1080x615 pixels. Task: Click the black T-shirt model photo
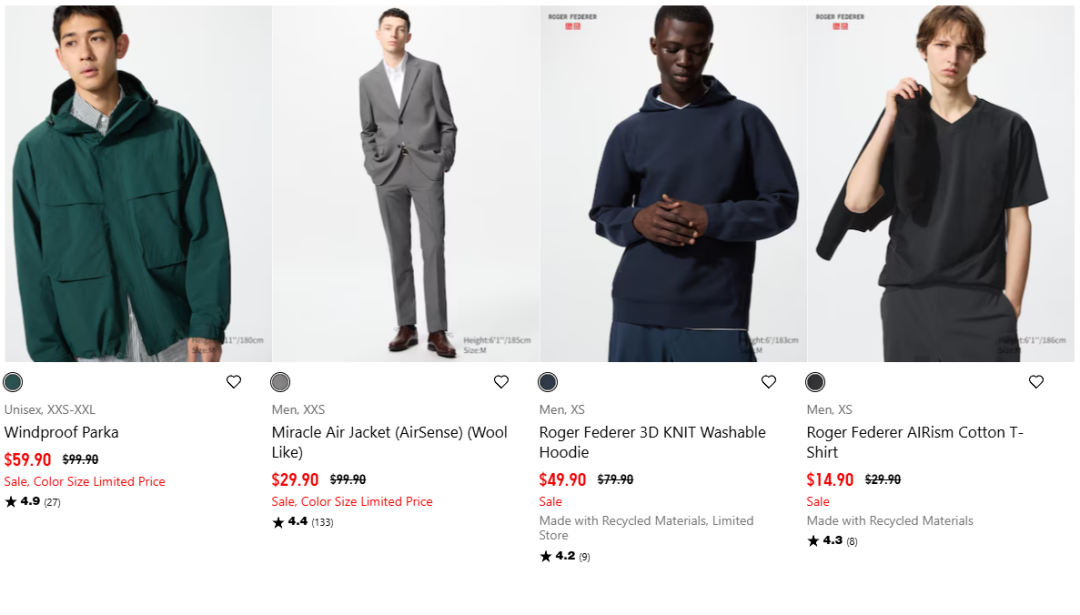coord(941,184)
